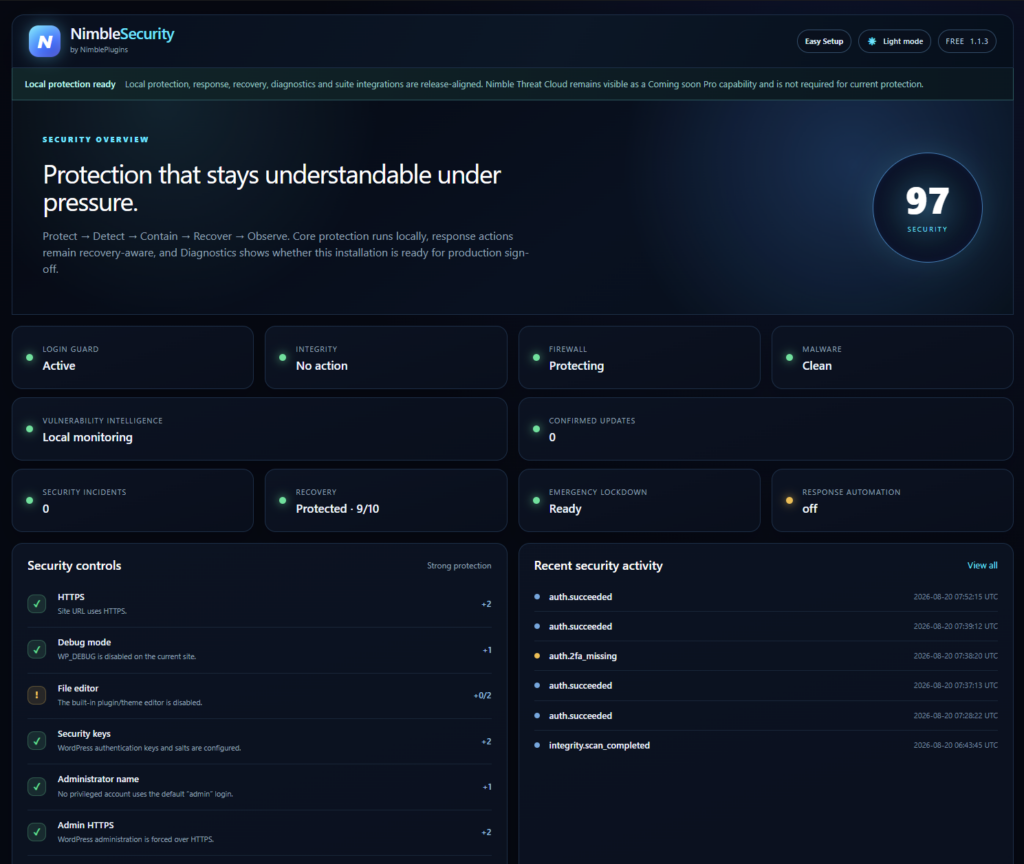
Task: Click the green status dot on Confirmed Updates
Action: coord(536,429)
